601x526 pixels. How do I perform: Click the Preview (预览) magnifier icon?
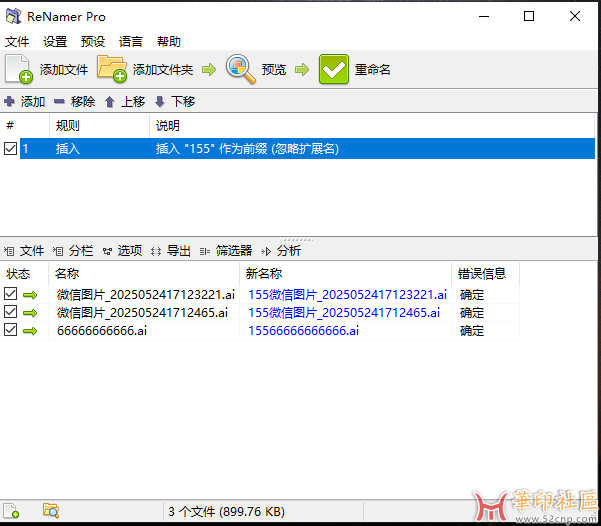(241, 69)
